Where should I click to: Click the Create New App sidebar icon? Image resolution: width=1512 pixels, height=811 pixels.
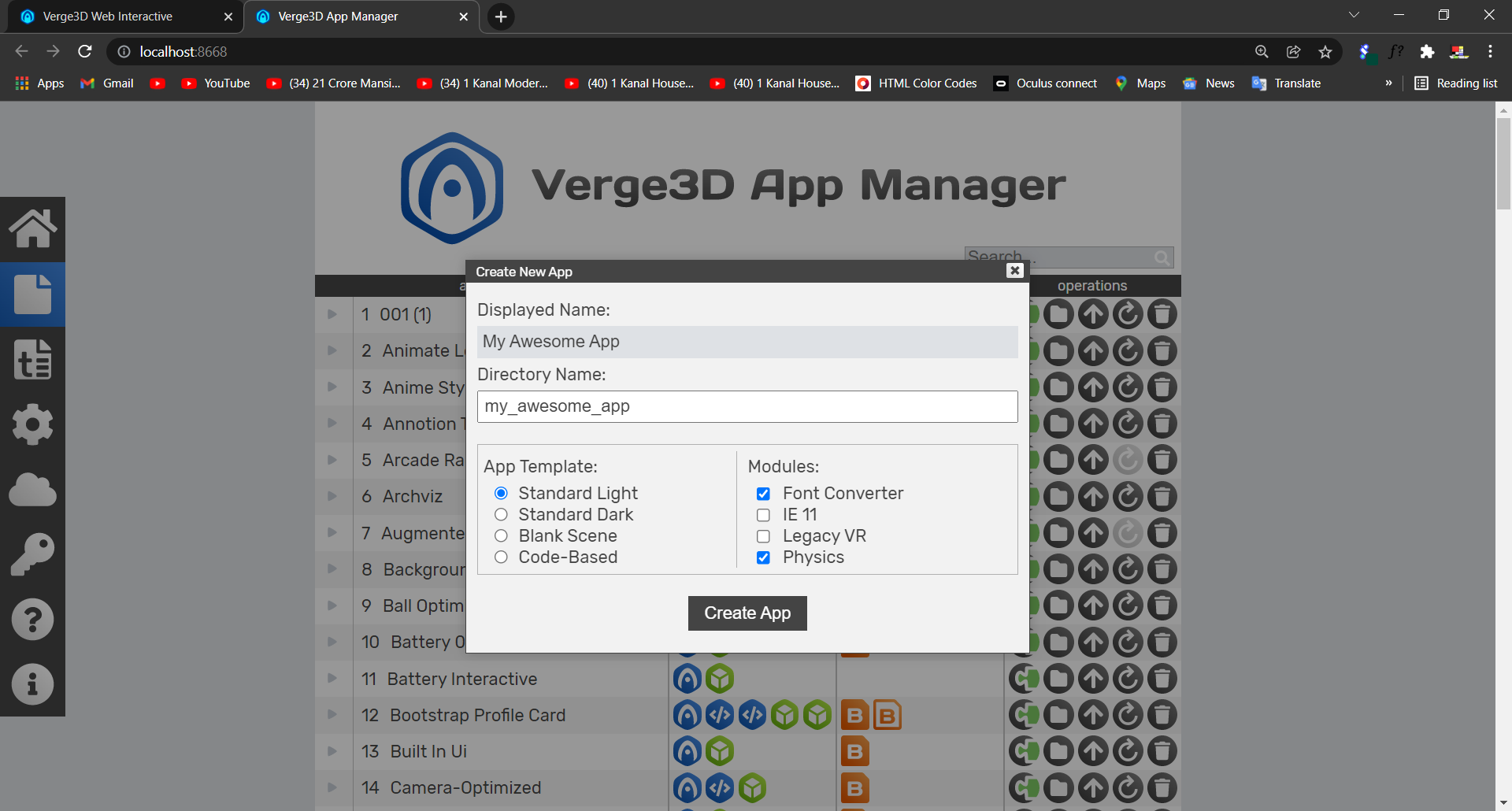click(x=32, y=294)
